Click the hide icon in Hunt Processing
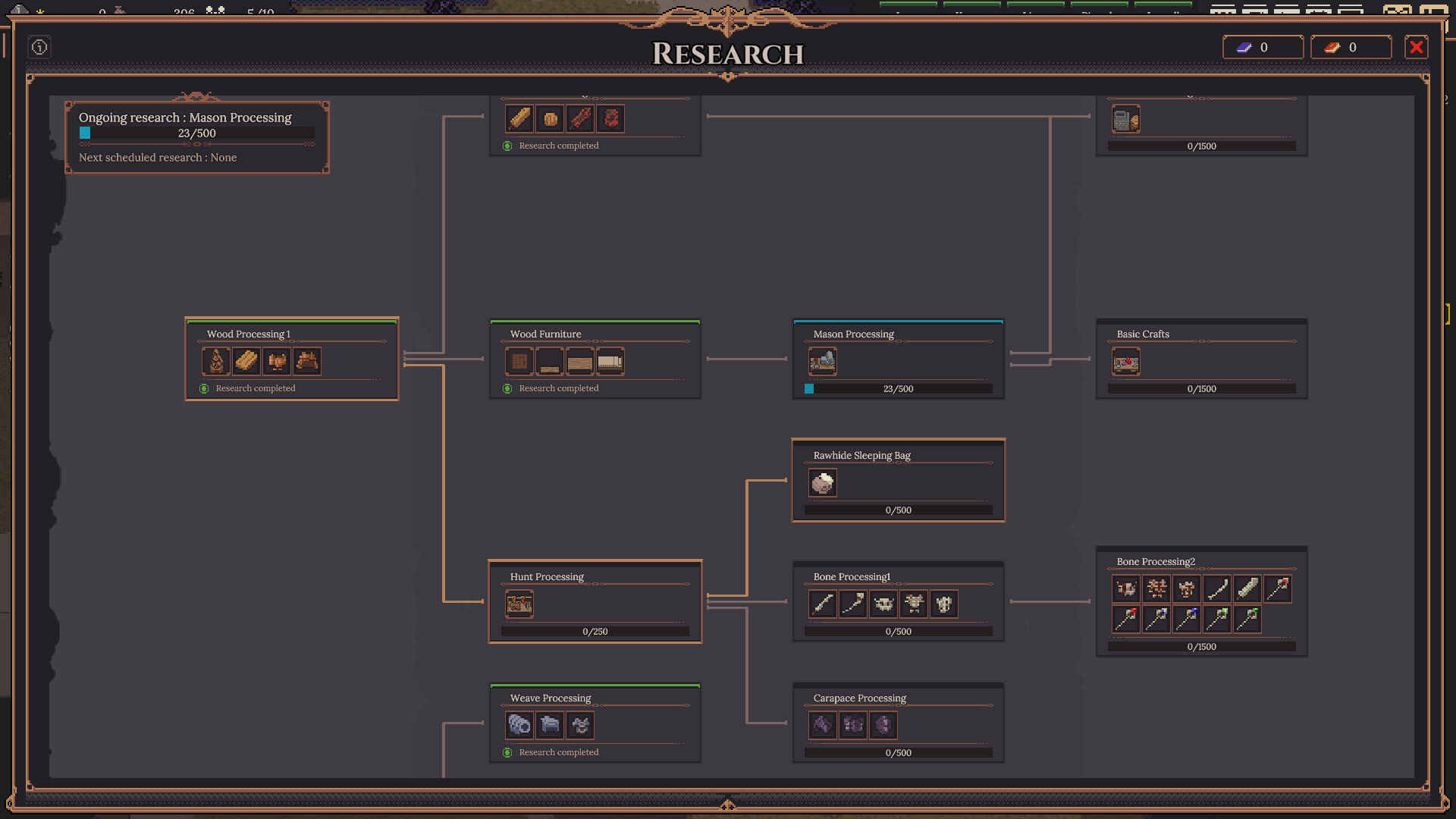 [519, 604]
